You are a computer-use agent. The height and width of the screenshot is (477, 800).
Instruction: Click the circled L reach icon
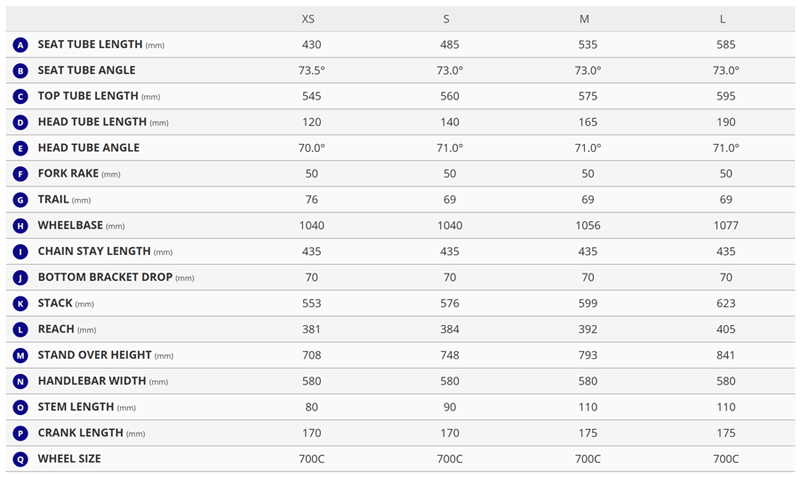[x=20, y=330]
